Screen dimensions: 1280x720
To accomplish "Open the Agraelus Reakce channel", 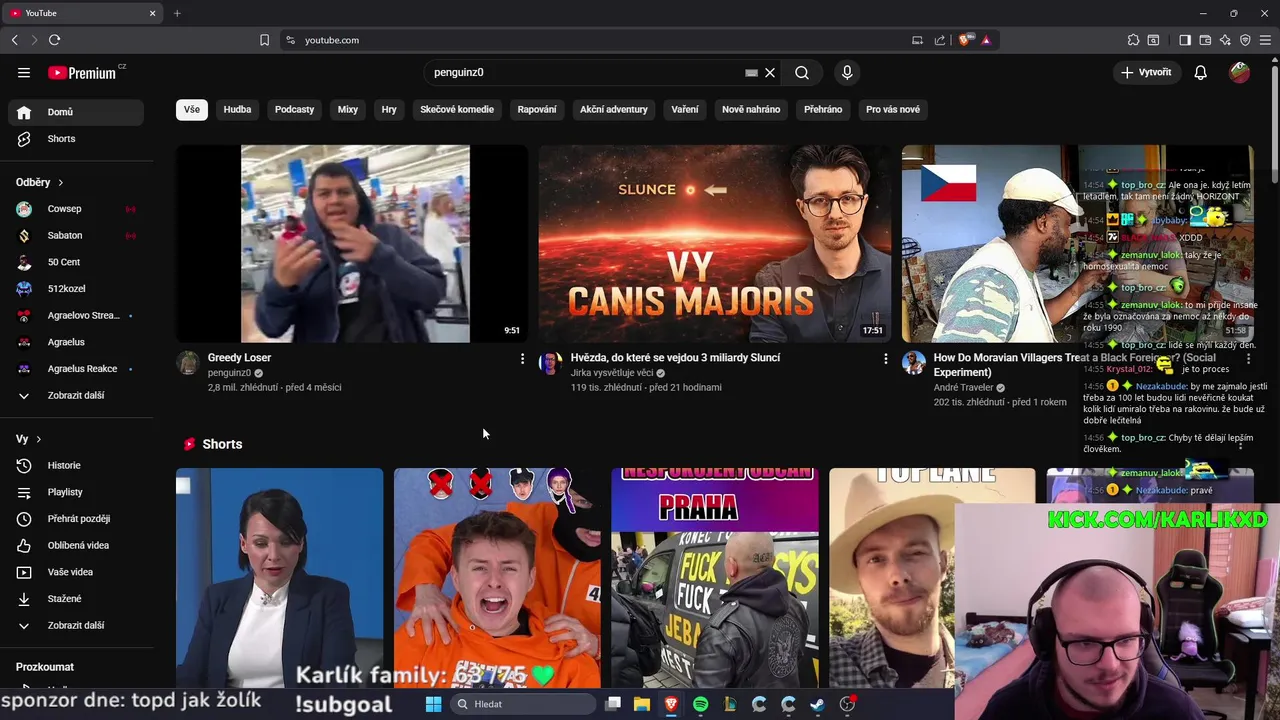I will (76, 369).
